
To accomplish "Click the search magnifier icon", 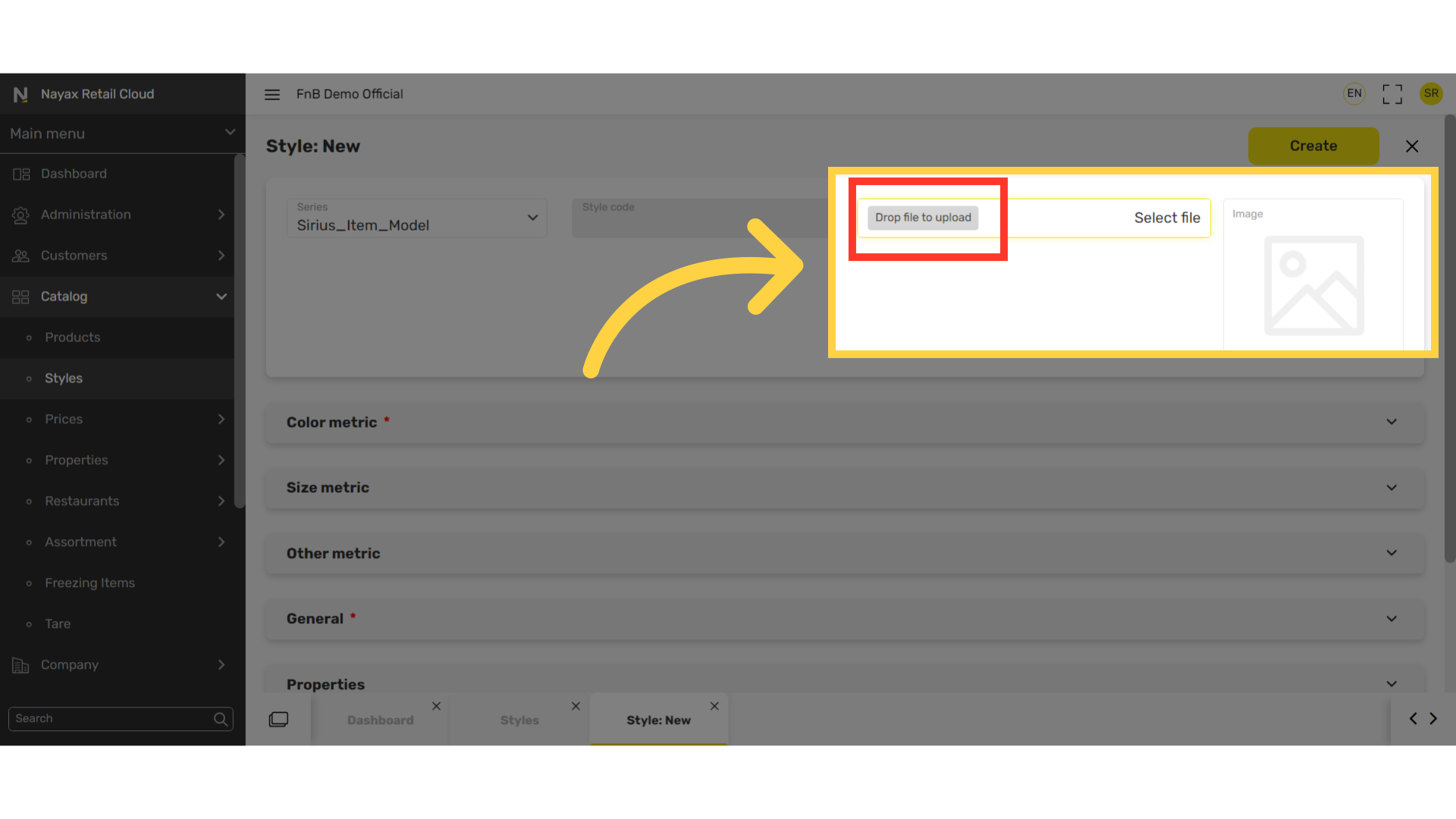I will 221,718.
